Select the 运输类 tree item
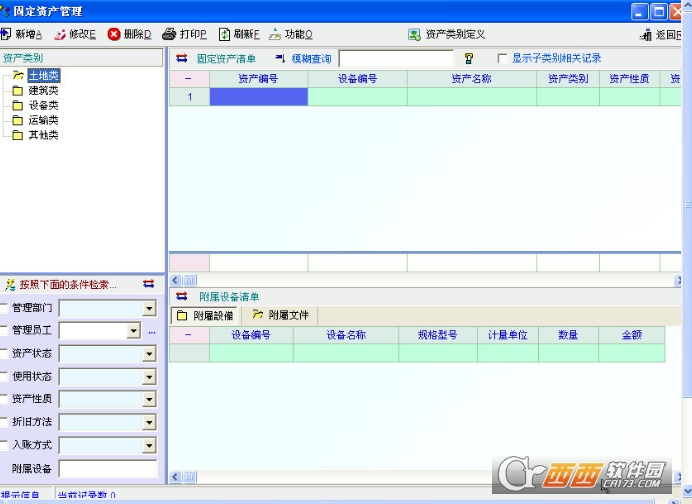 tap(43, 120)
